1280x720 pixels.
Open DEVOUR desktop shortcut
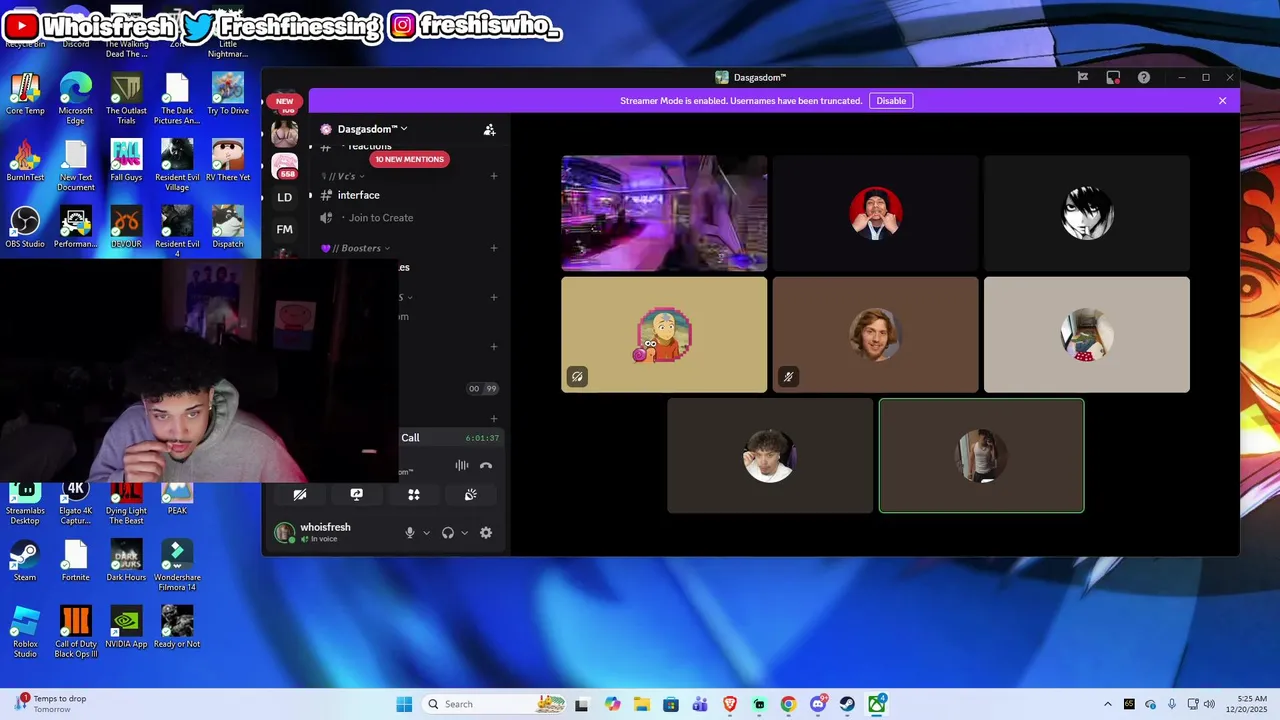pos(126,229)
